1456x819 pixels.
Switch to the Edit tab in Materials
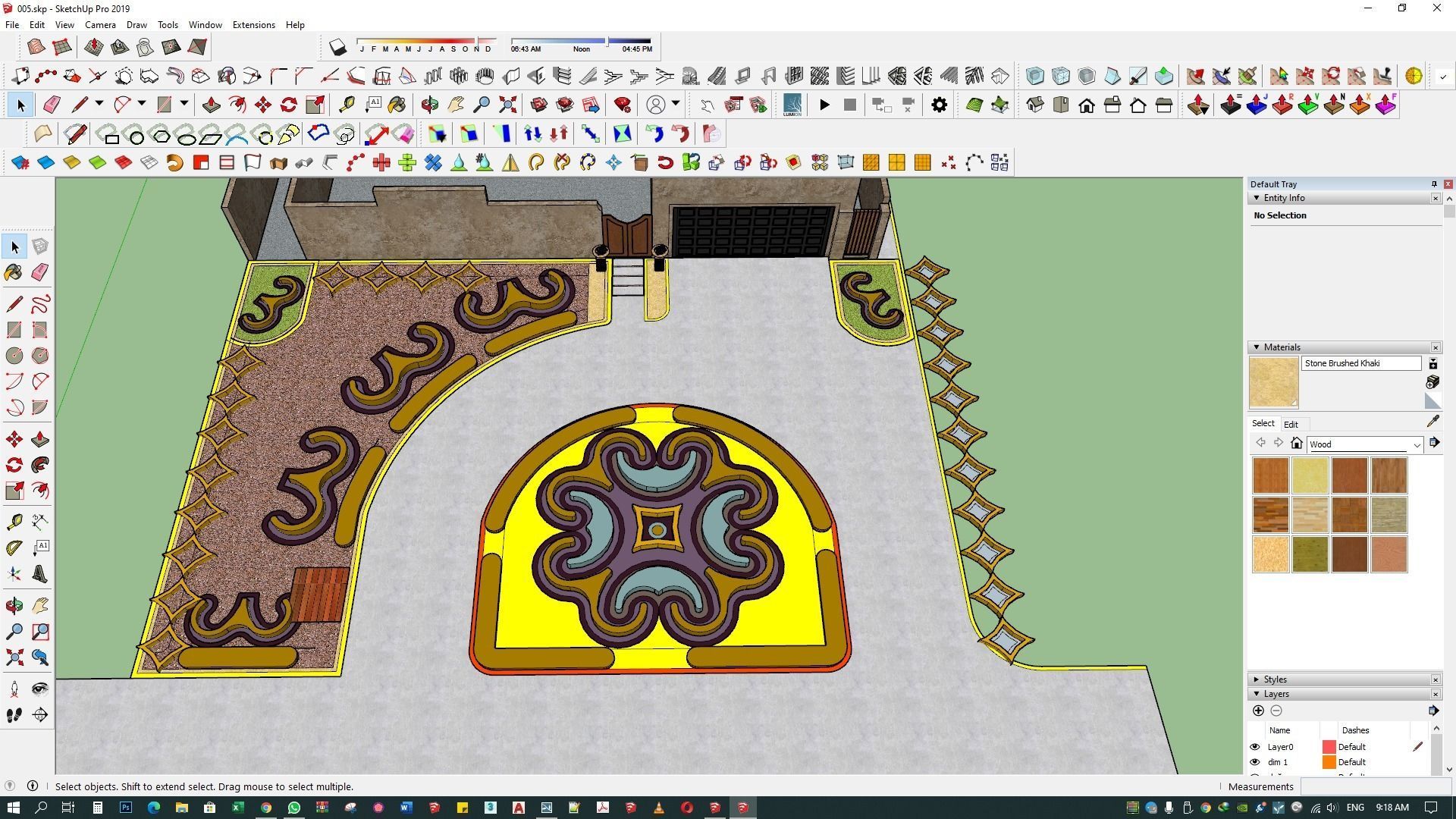pos(1291,425)
